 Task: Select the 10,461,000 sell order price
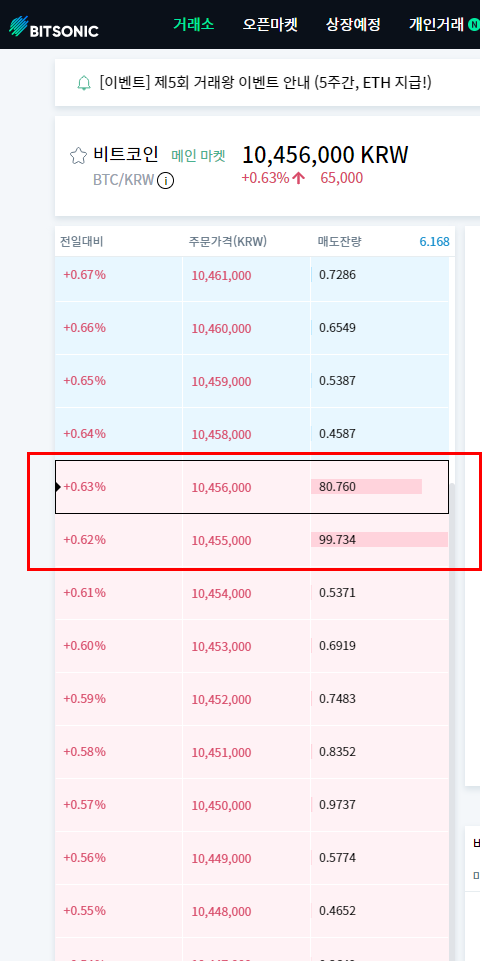tap(221, 276)
